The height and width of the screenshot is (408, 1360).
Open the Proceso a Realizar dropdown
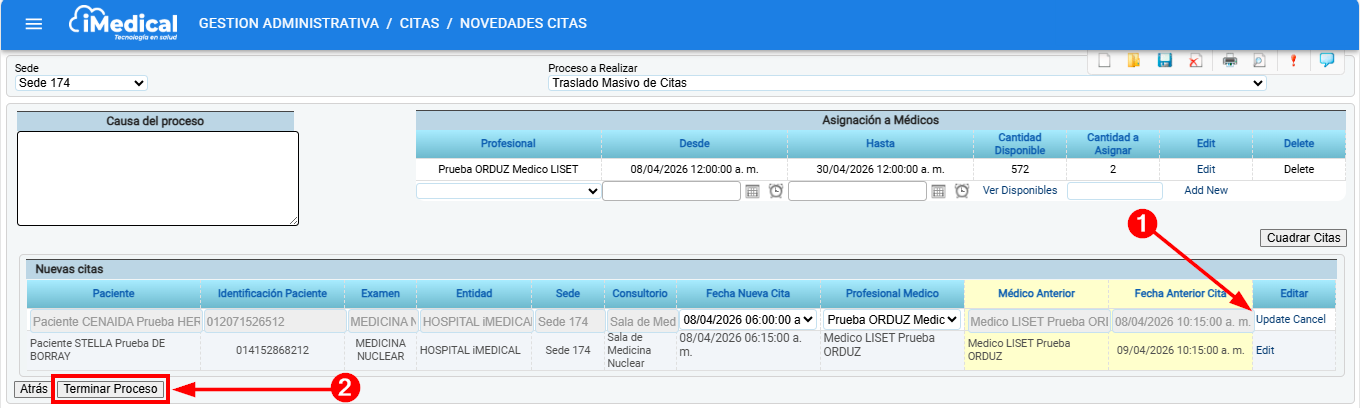[906, 83]
